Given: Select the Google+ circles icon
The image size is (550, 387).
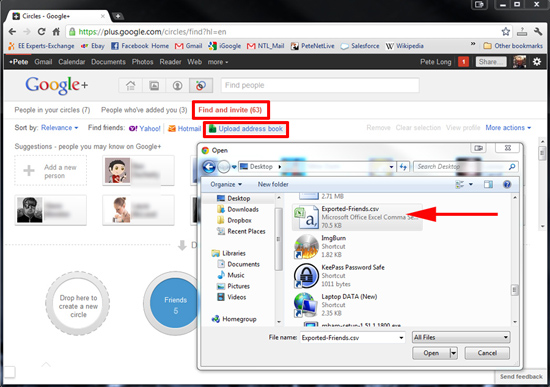Looking at the screenshot, I should [x=201, y=85].
